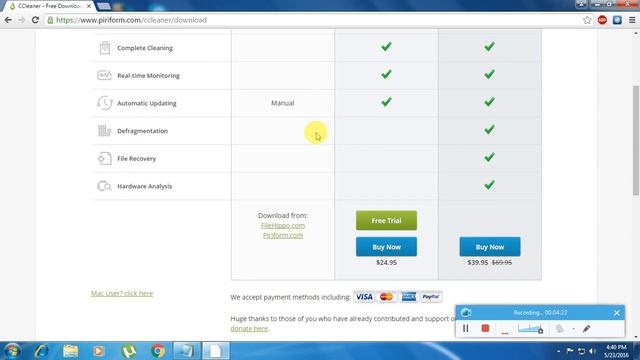Screen dimensions: 640x360
Task: Click the volume speaker tray icon
Action: click(592, 351)
